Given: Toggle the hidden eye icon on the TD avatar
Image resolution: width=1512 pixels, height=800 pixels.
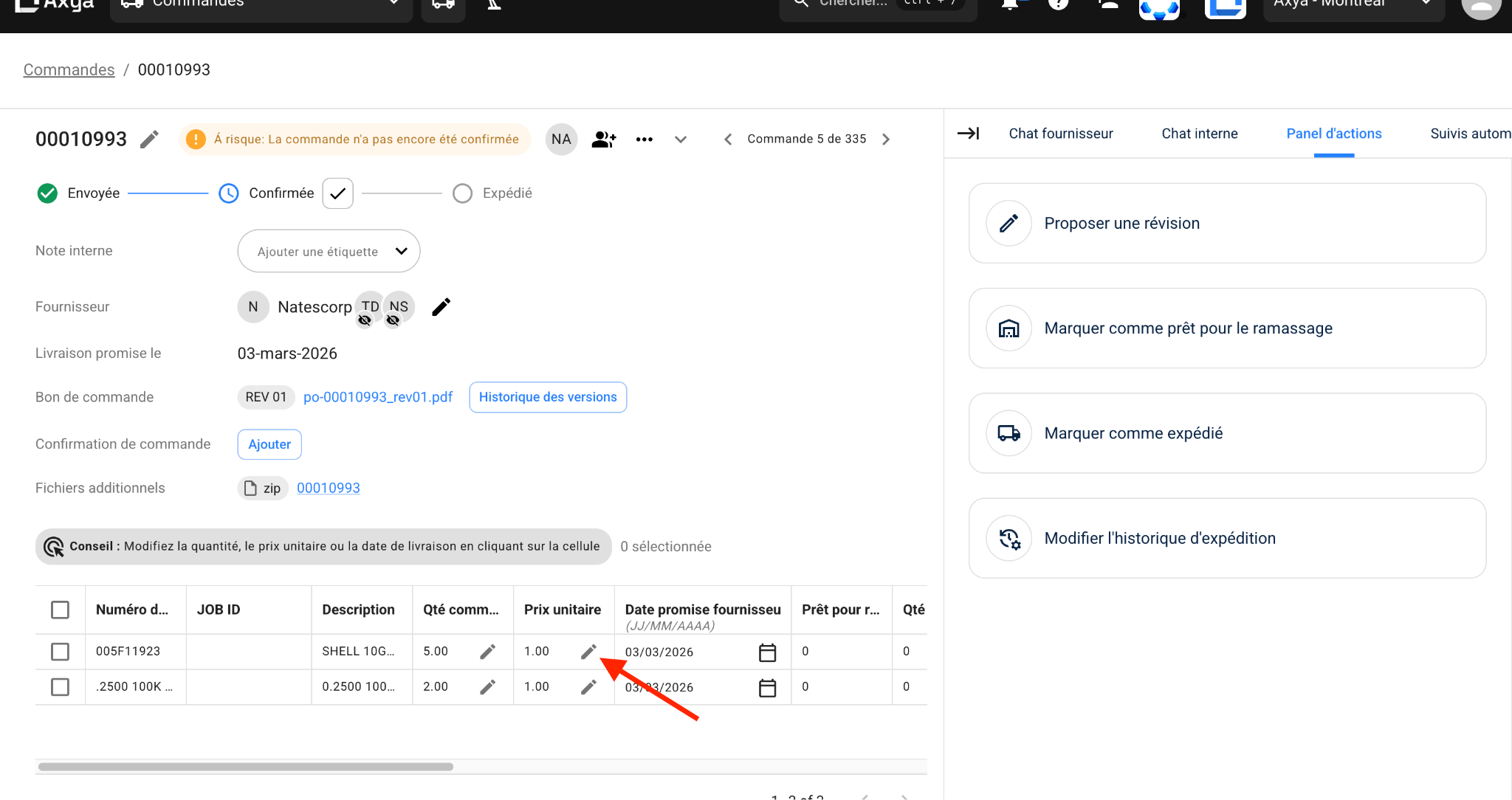Looking at the screenshot, I should (366, 320).
